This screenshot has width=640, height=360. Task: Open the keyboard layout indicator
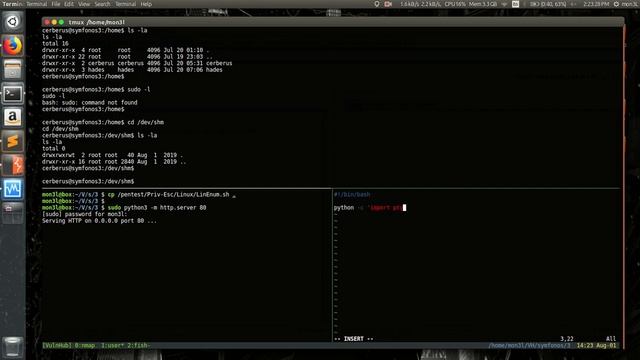(x=516, y=4)
